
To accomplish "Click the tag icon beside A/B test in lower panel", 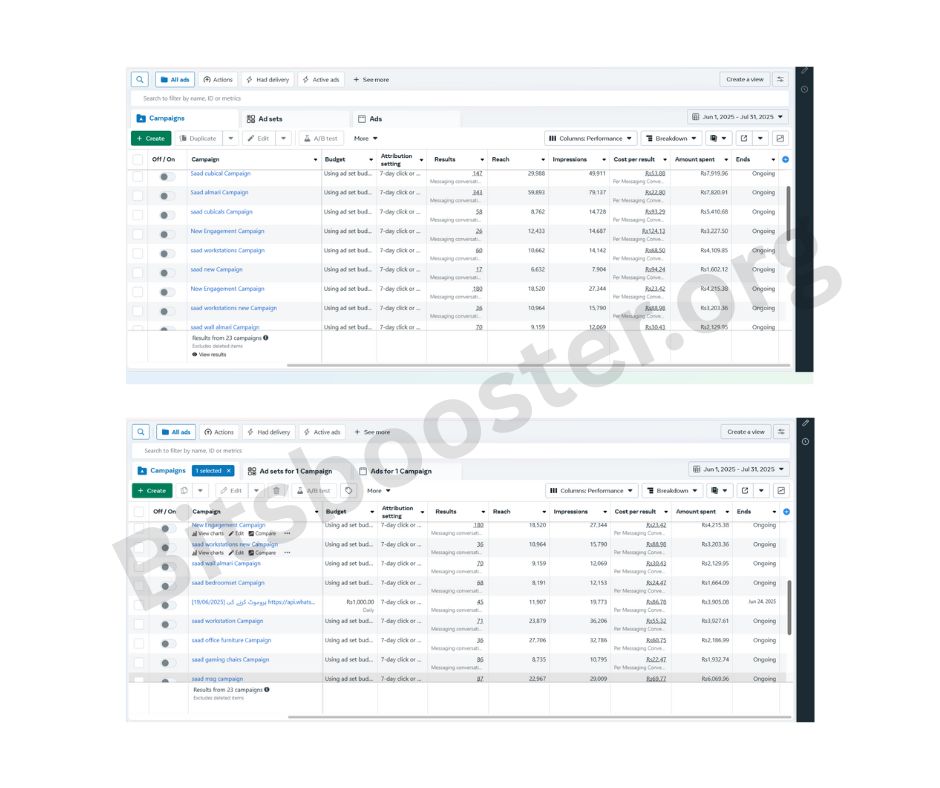I will click(348, 491).
